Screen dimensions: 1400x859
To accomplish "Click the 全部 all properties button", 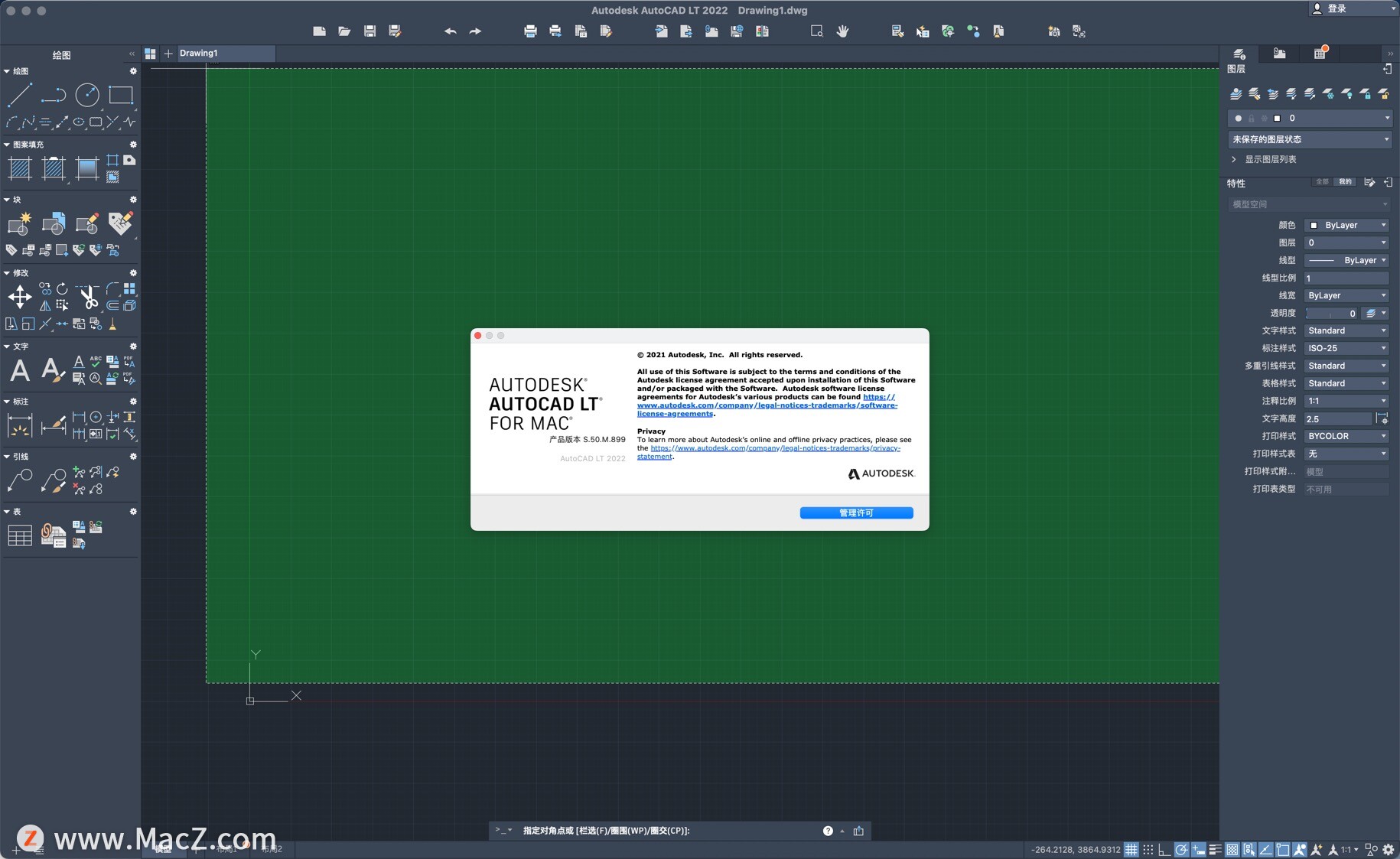I will click(1323, 182).
